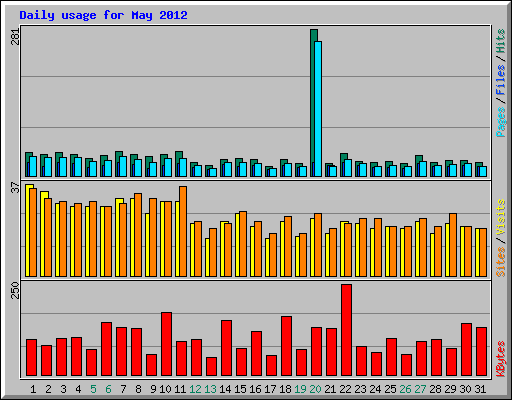
Task: Click weekend day label 19
Action: click(x=300, y=389)
